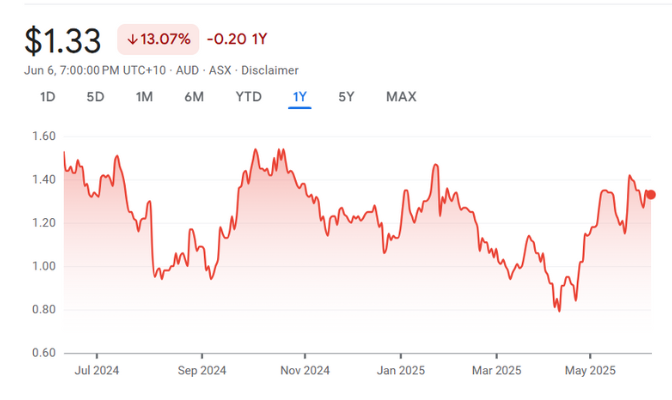This screenshot has height=400, width=672.
Task: Switch to the 1D time range
Action: tap(47, 97)
